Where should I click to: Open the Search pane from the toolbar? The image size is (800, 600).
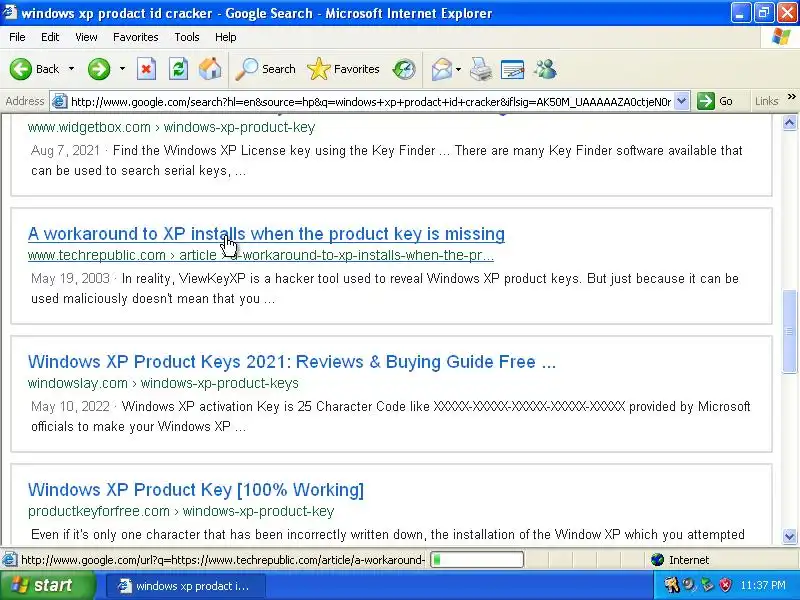click(265, 69)
